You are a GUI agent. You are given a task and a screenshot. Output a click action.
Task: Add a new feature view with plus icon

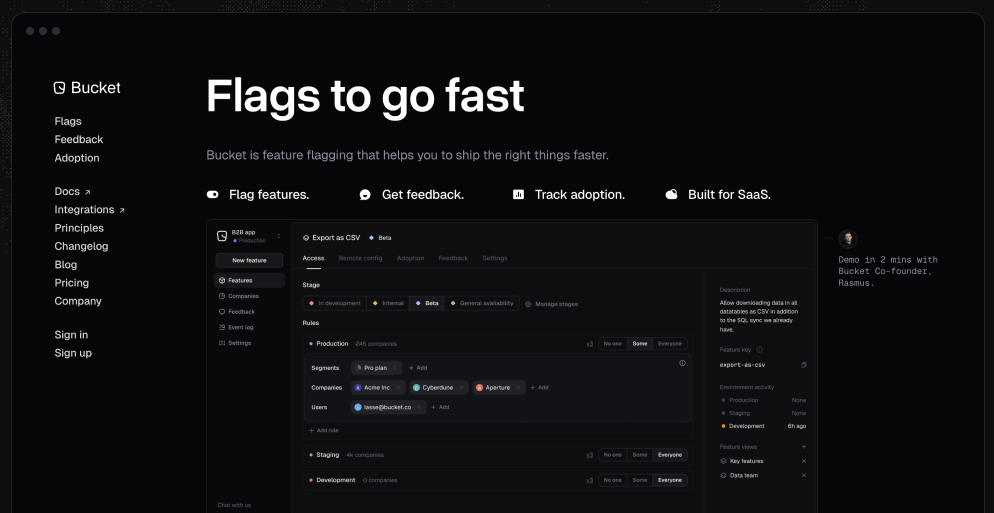click(x=803, y=447)
